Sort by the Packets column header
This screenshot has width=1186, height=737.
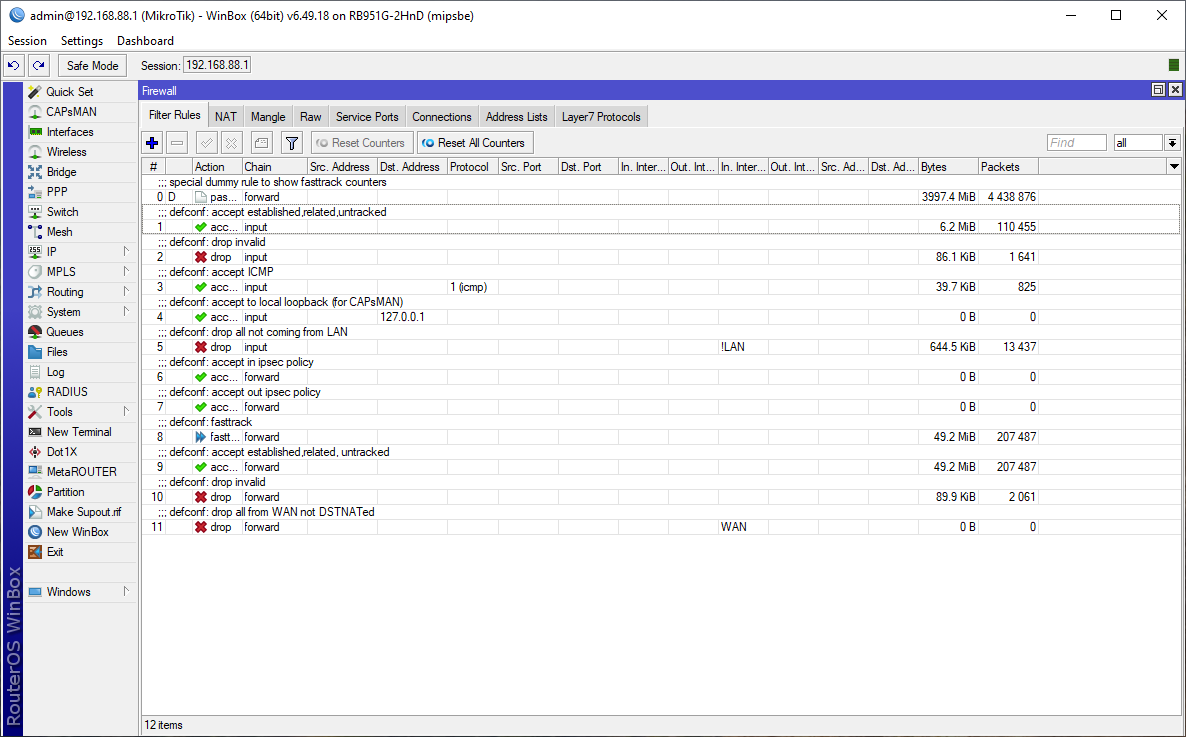(1007, 166)
